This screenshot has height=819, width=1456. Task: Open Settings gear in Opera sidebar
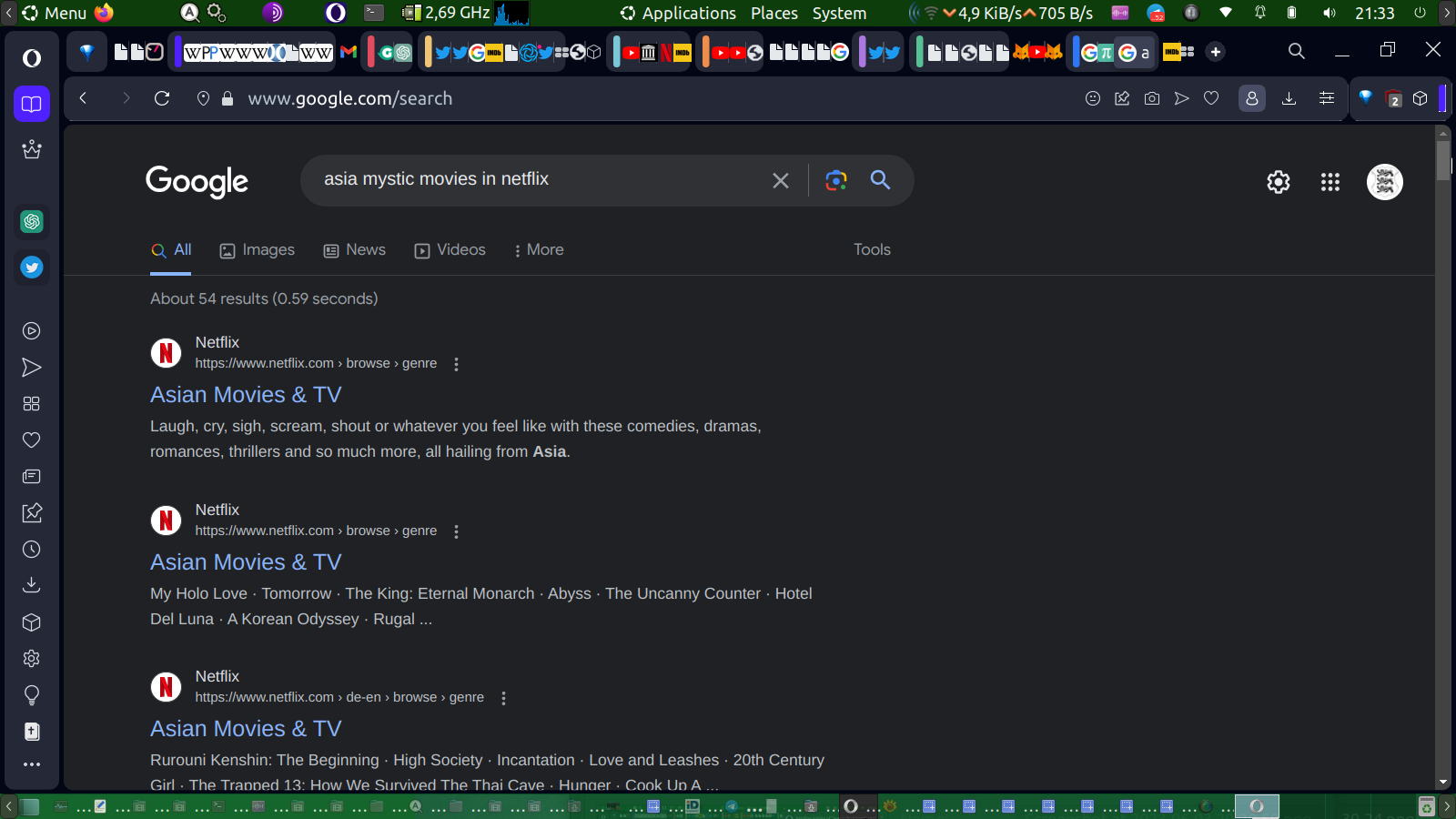(x=32, y=659)
